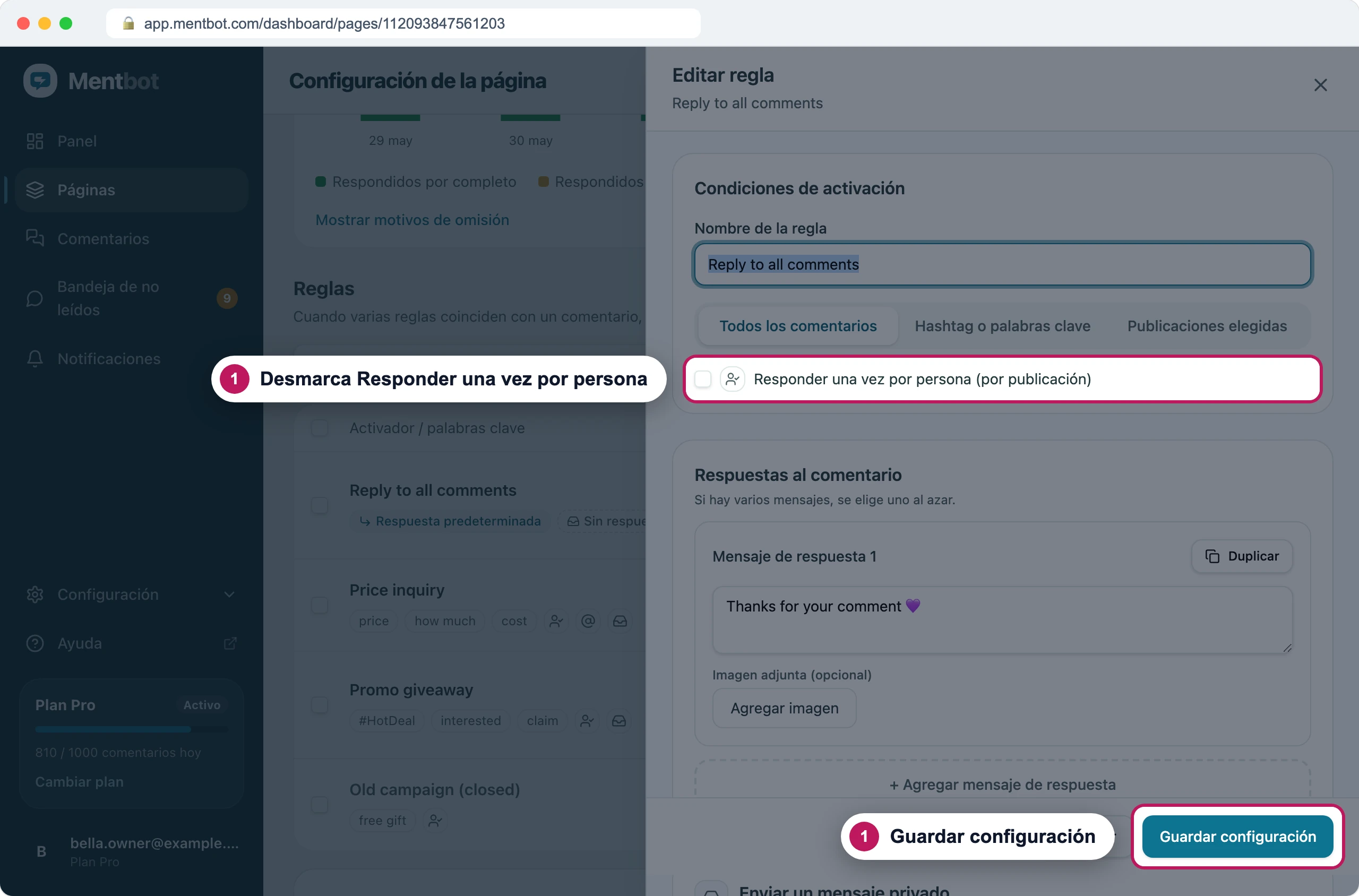Image resolution: width=1359 pixels, height=896 pixels.
Task: Expand the Configuración chevron in sidebar
Action: coord(229,595)
